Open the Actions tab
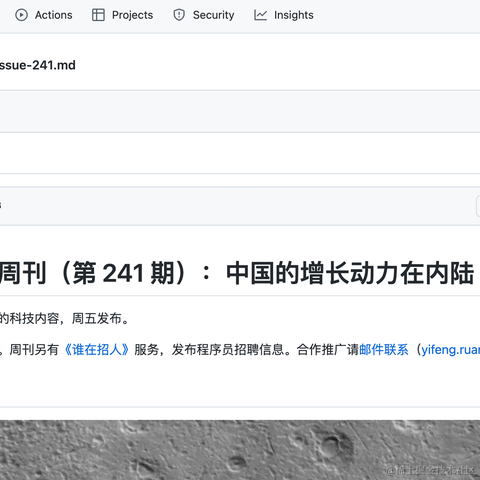This screenshot has height=480, width=480. point(44,15)
